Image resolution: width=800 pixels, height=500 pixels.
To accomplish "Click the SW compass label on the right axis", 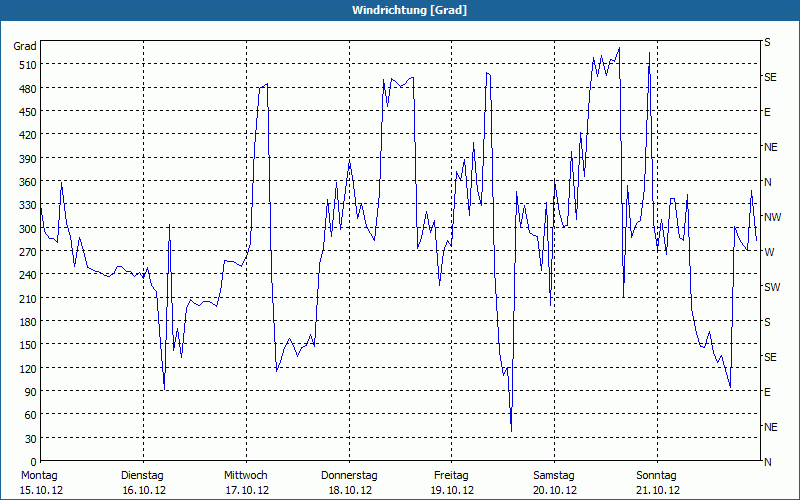I will [x=772, y=287].
